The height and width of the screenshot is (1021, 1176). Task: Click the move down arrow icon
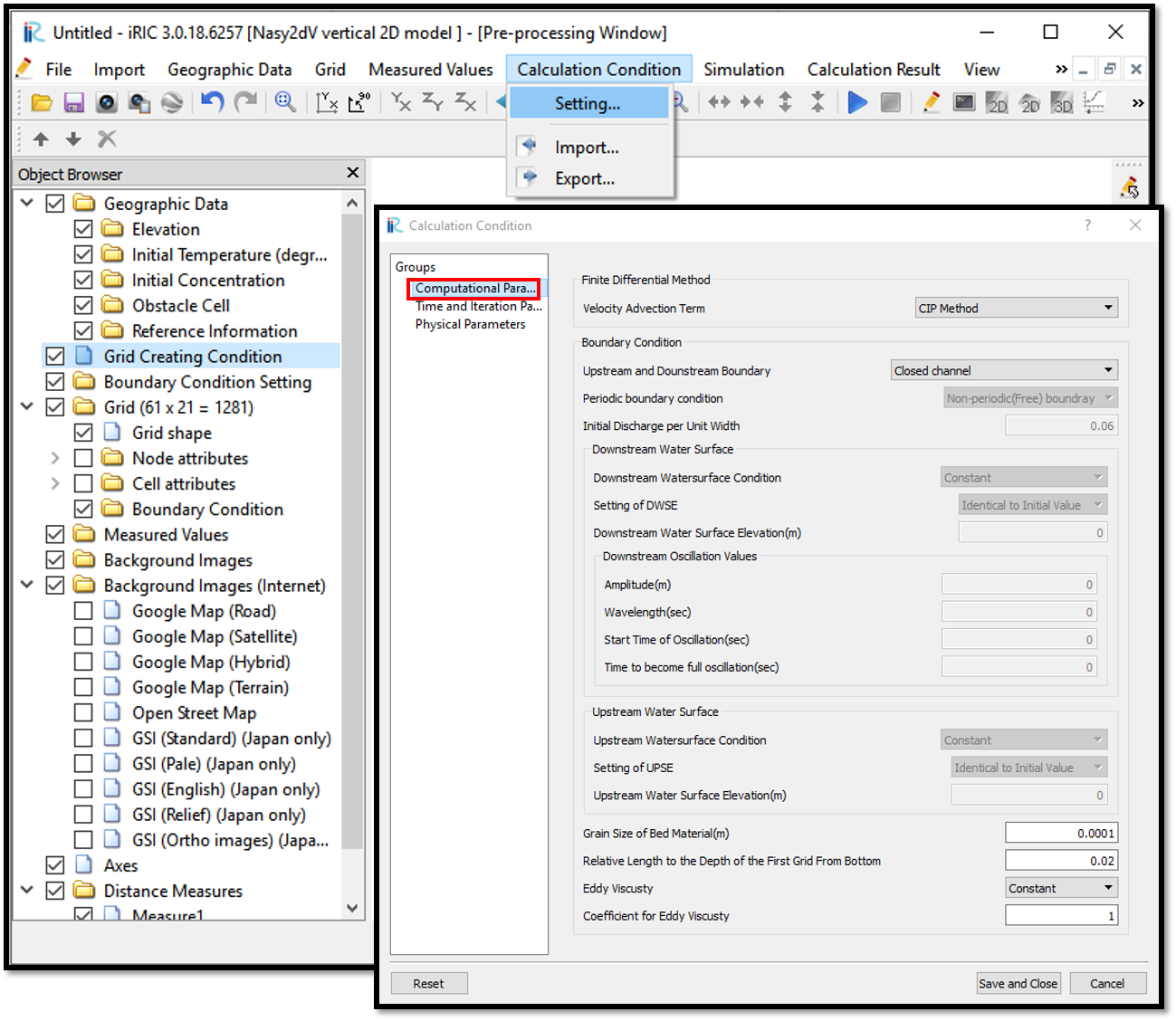[73, 139]
